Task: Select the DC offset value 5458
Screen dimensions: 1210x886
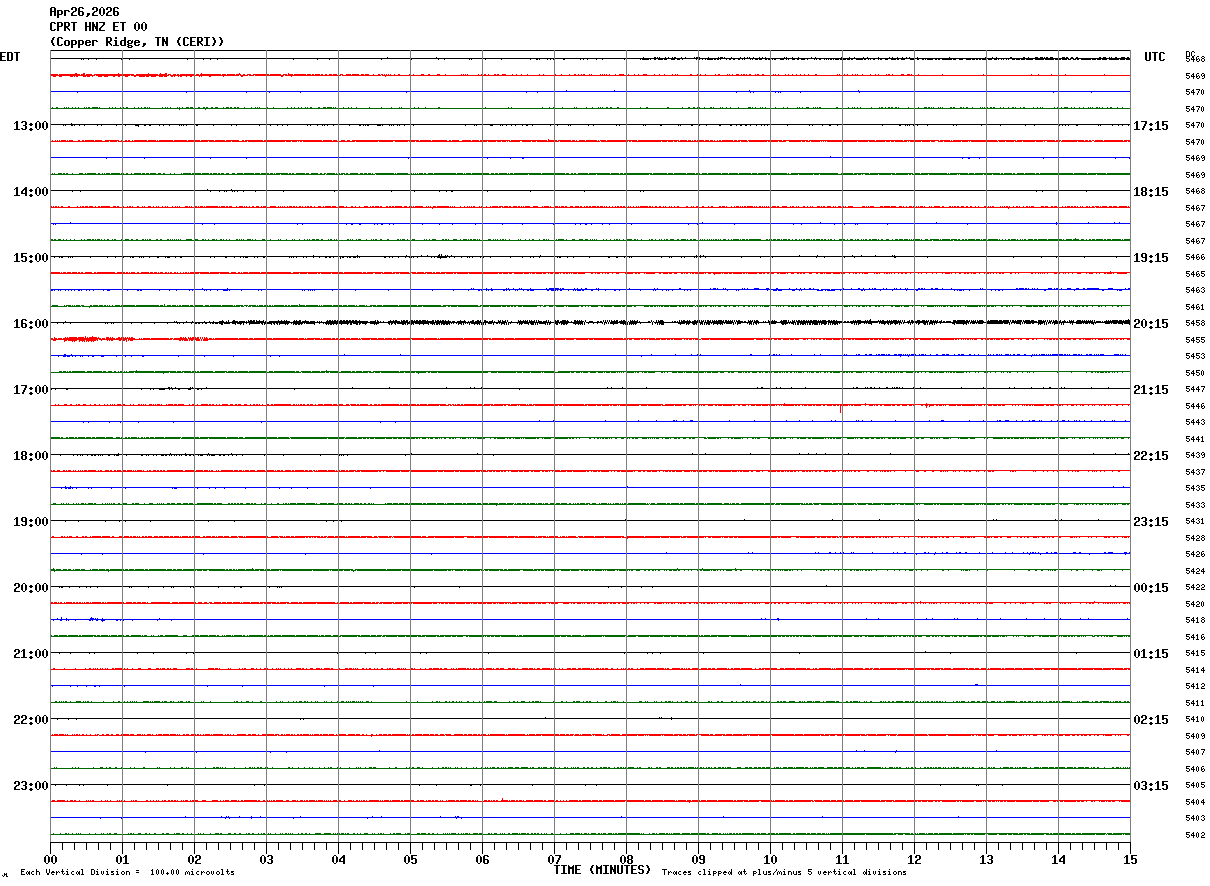Action: click(x=1195, y=323)
